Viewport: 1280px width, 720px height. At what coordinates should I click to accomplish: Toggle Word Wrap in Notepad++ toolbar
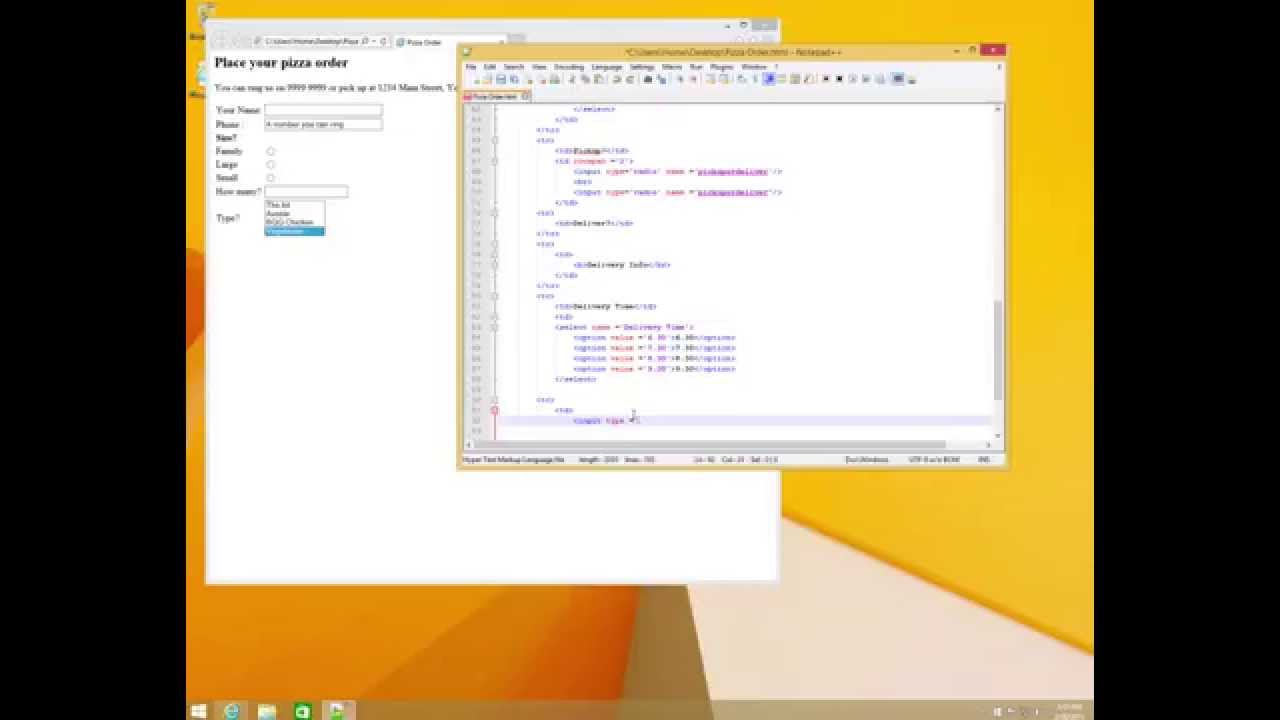(741, 79)
